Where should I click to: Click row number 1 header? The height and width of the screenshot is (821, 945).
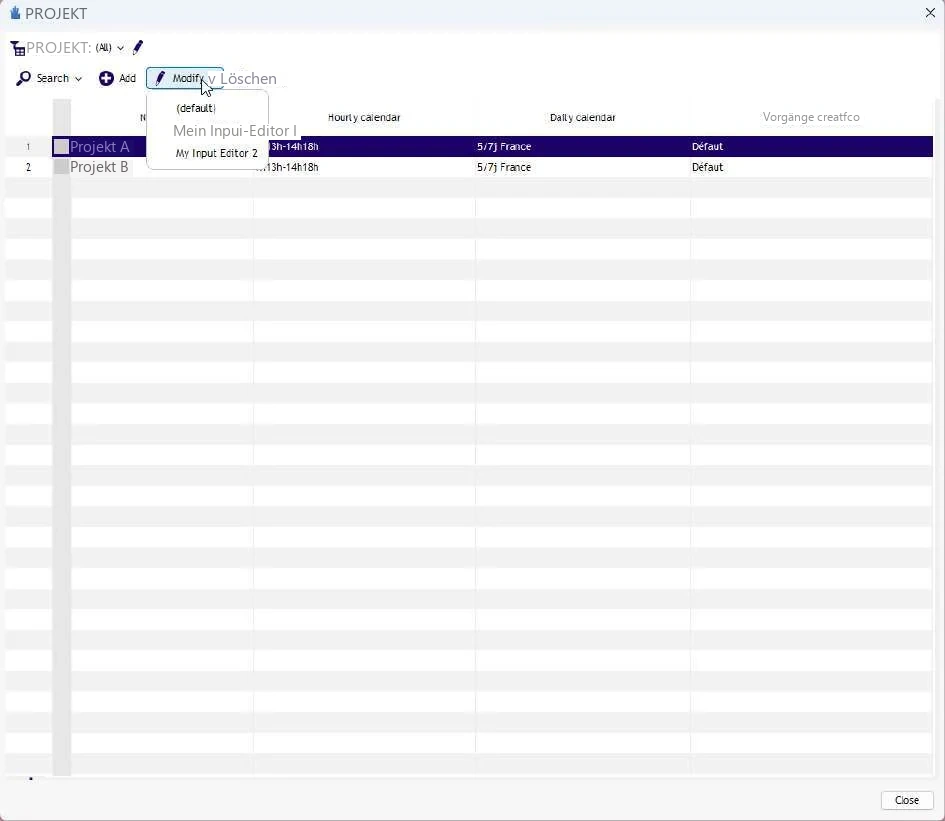(x=28, y=146)
